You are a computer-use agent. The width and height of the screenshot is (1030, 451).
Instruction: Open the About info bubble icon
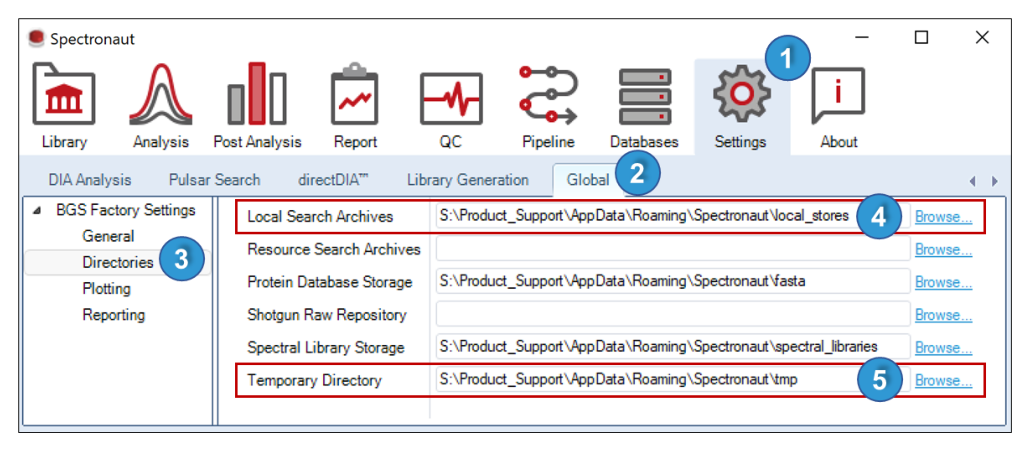pos(838,95)
